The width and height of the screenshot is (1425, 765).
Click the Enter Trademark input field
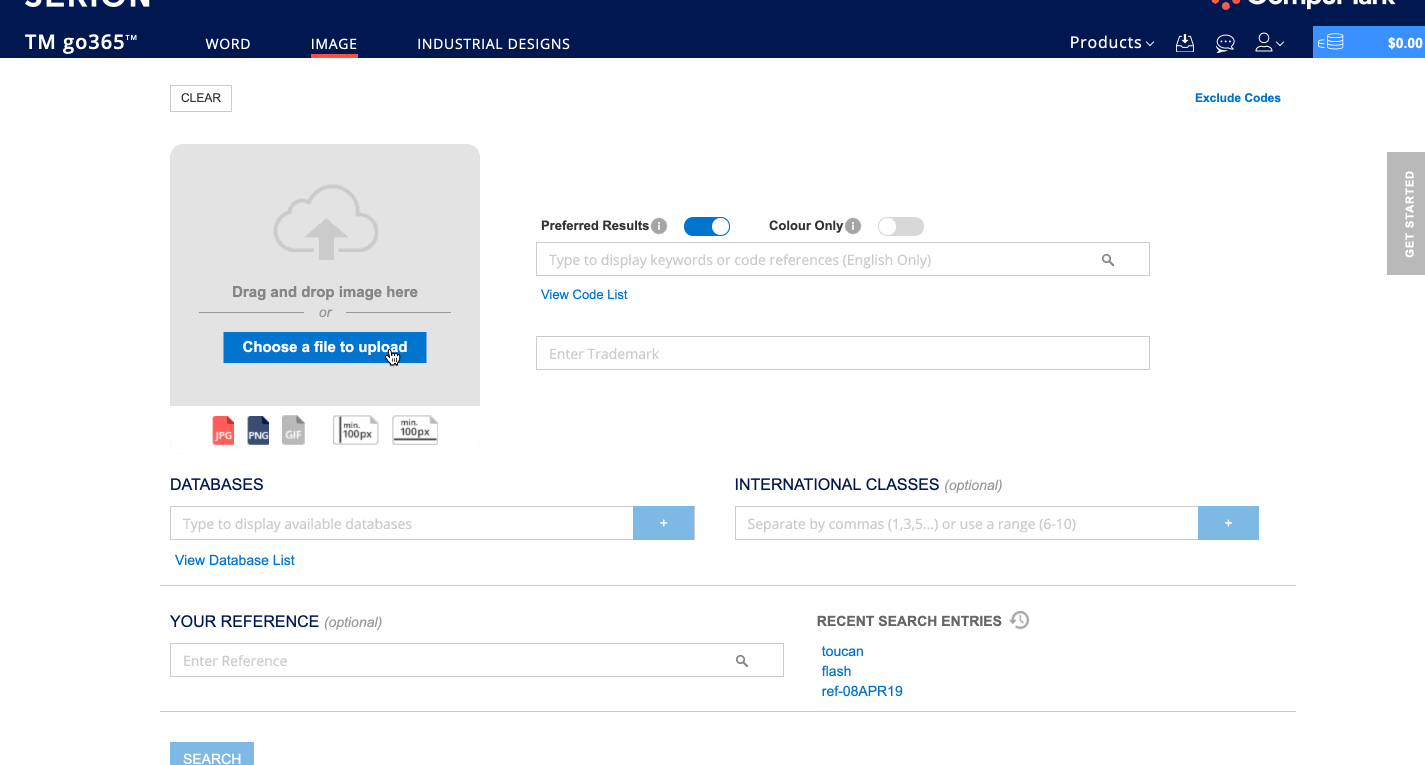[x=842, y=354]
